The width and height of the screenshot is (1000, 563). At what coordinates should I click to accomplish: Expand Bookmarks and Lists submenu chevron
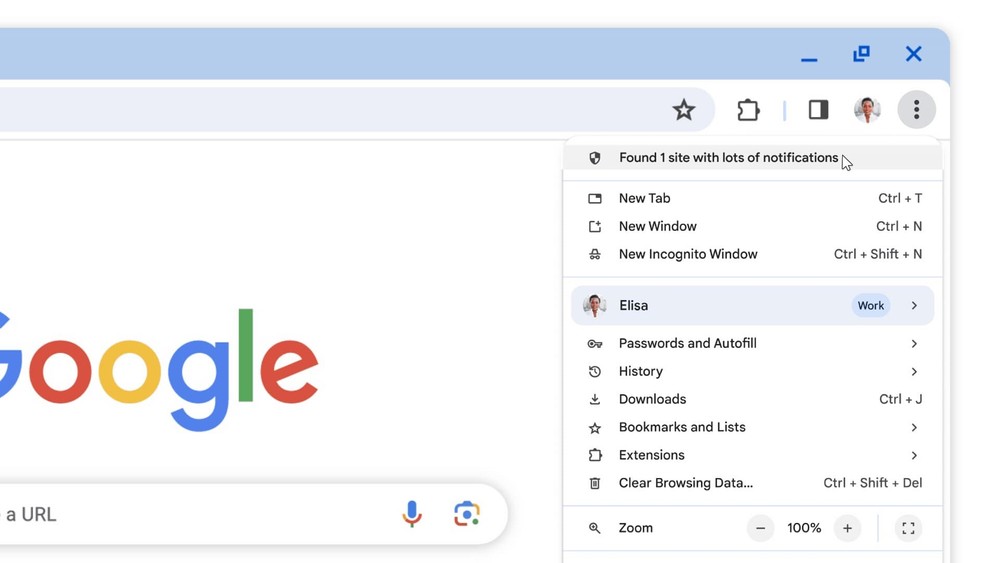pos(914,428)
